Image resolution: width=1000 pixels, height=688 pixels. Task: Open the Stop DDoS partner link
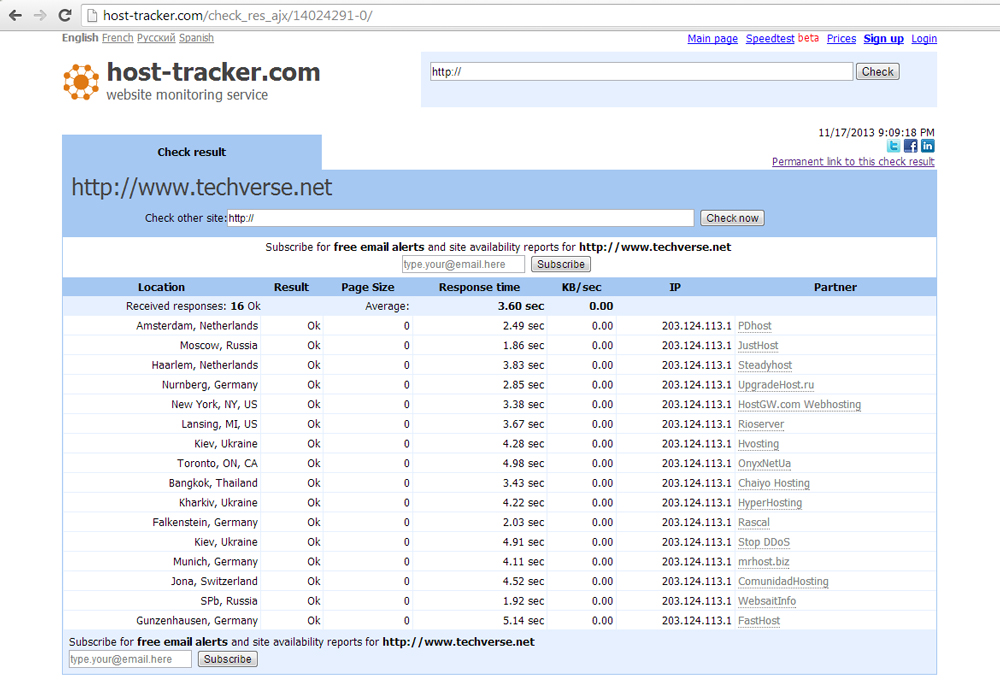point(763,542)
